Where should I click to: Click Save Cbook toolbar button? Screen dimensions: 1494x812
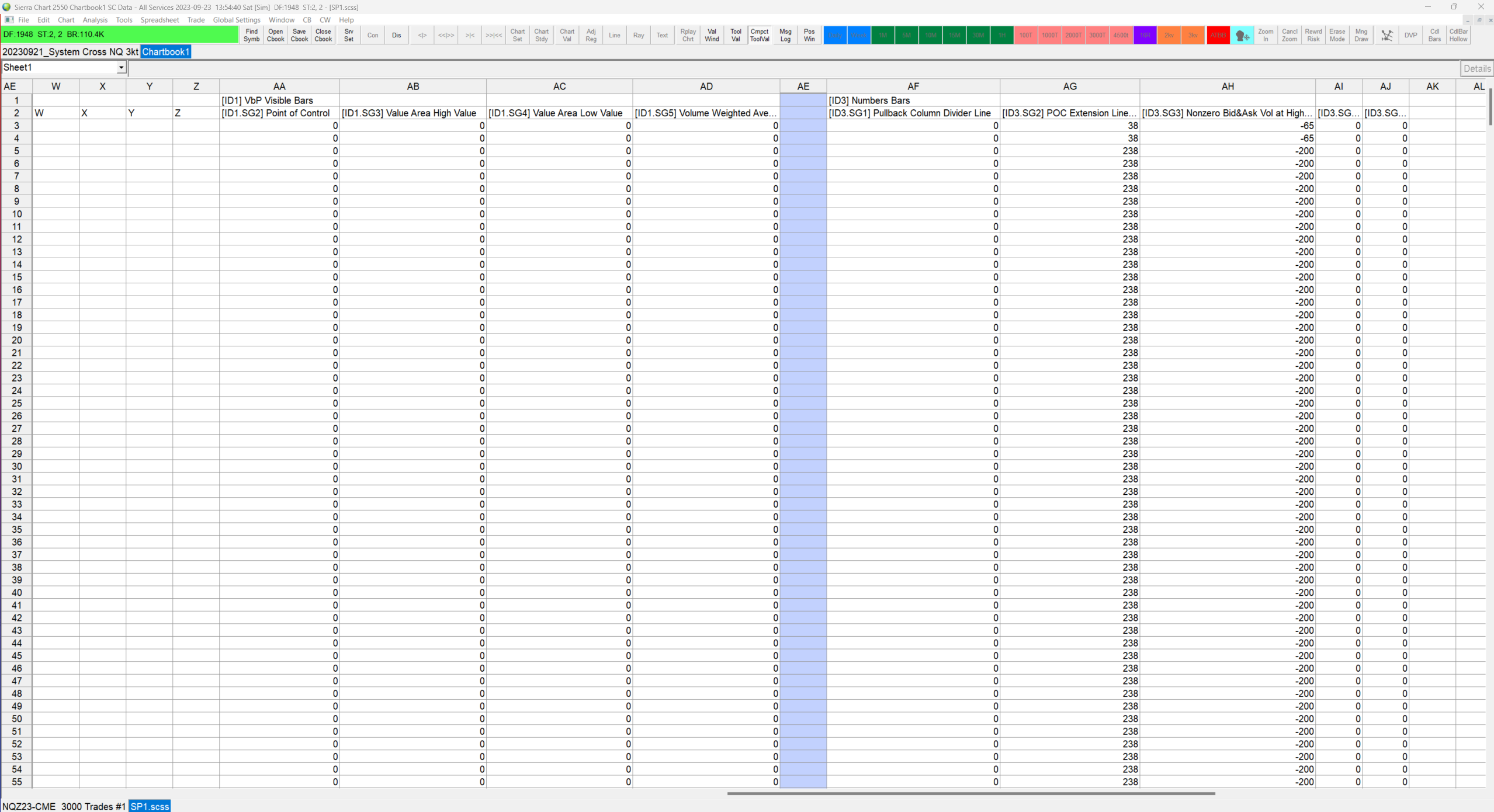(299, 36)
